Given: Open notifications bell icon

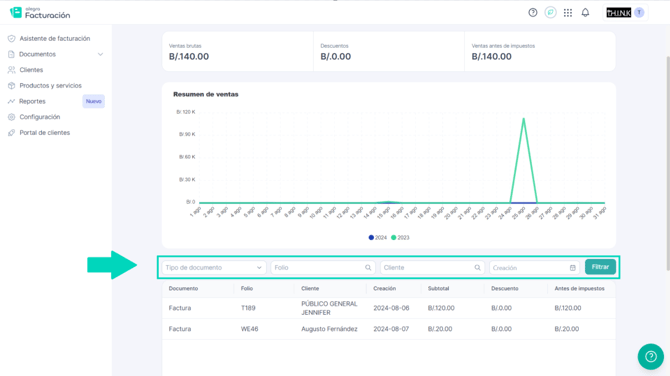Looking at the screenshot, I should point(585,13).
